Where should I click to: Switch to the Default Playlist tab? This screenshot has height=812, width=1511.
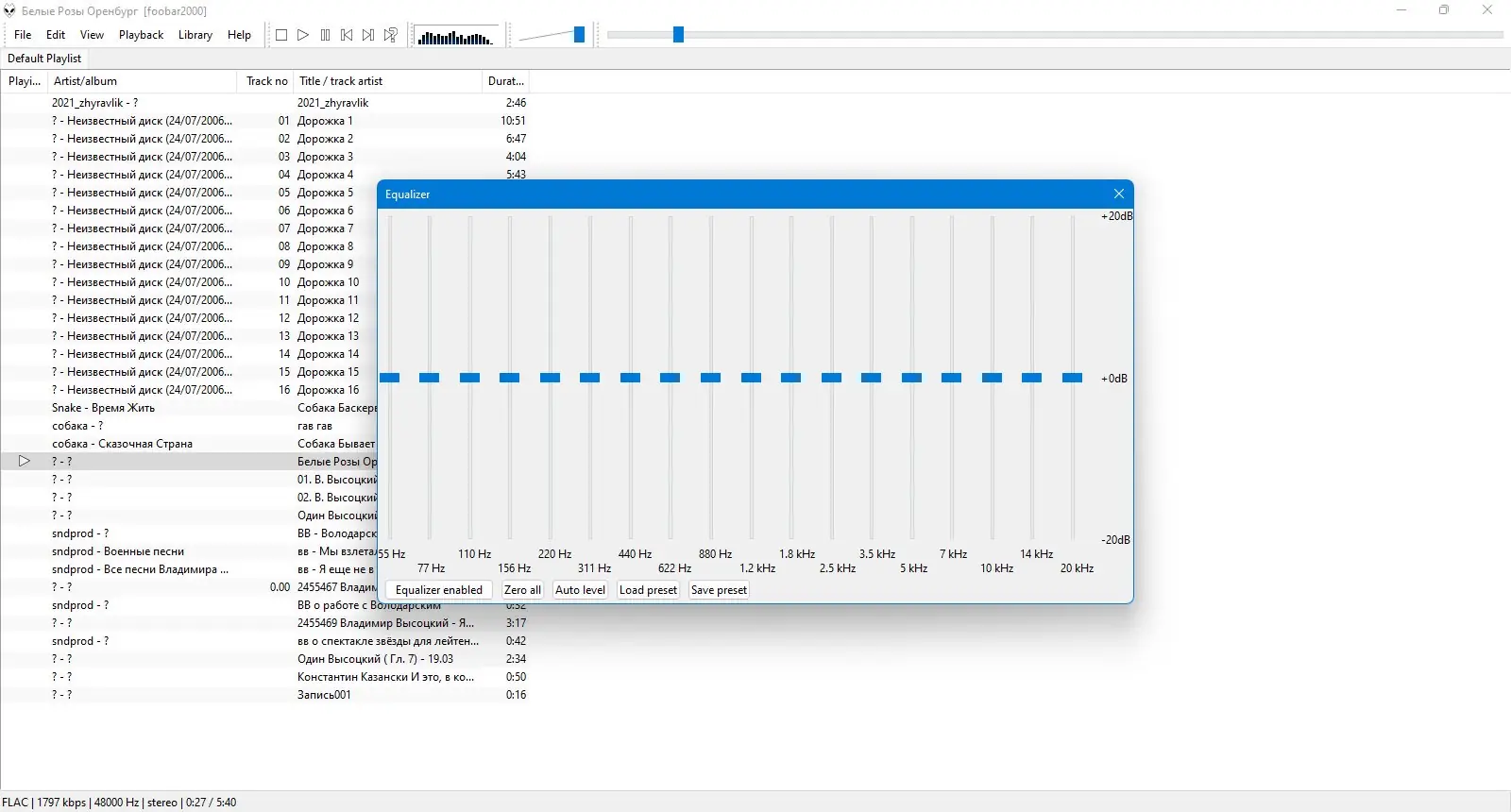click(x=44, y=59)
